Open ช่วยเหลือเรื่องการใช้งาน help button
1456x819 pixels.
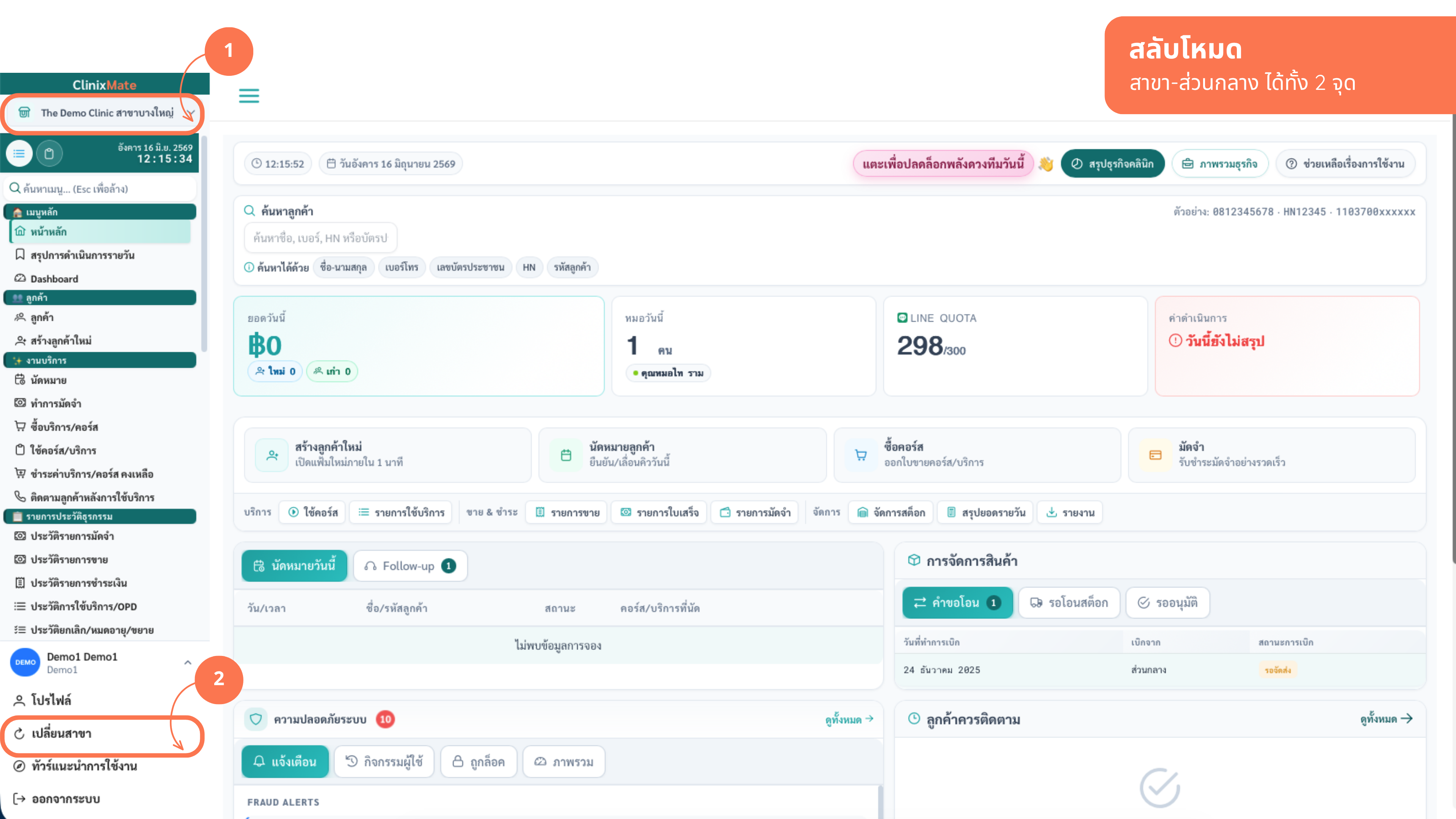(1345, 164)
